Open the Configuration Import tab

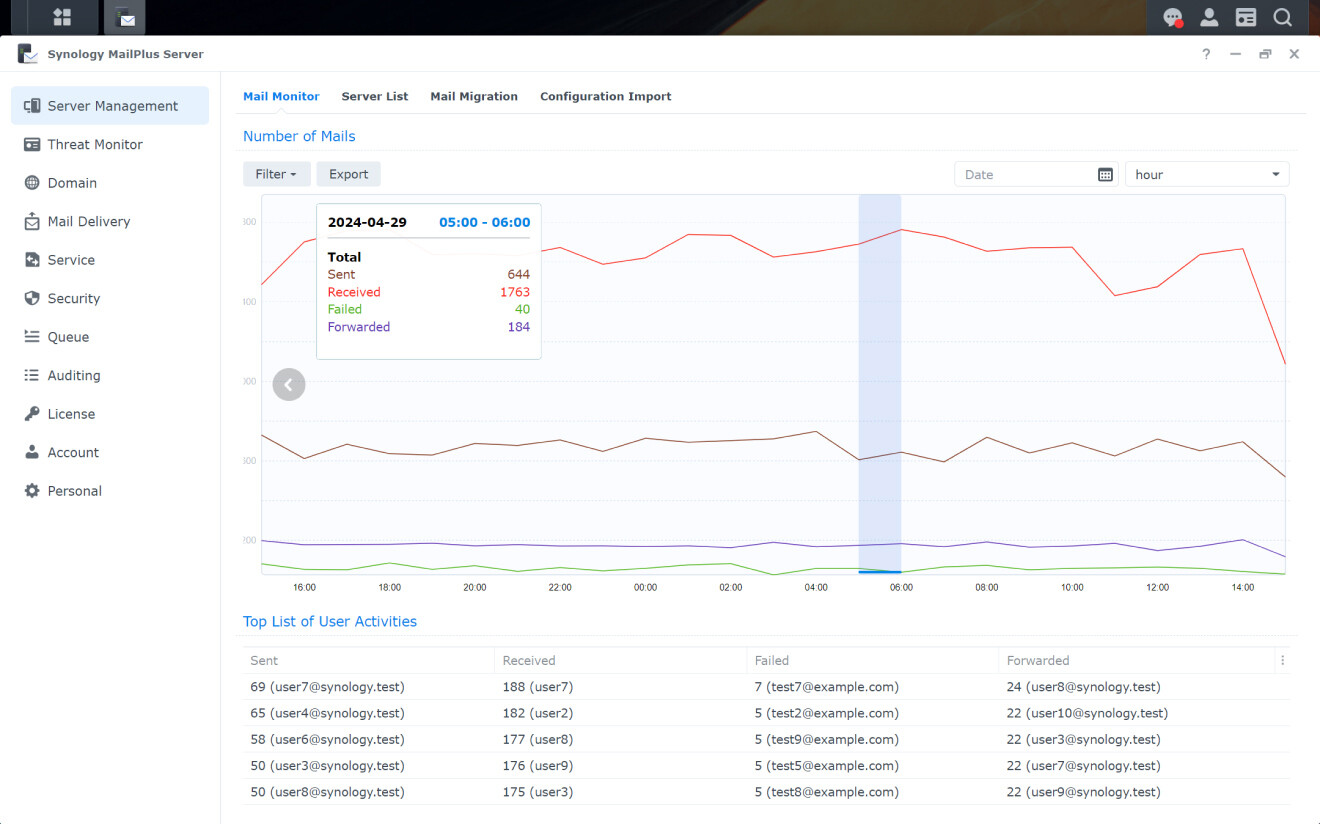[605, 97]
